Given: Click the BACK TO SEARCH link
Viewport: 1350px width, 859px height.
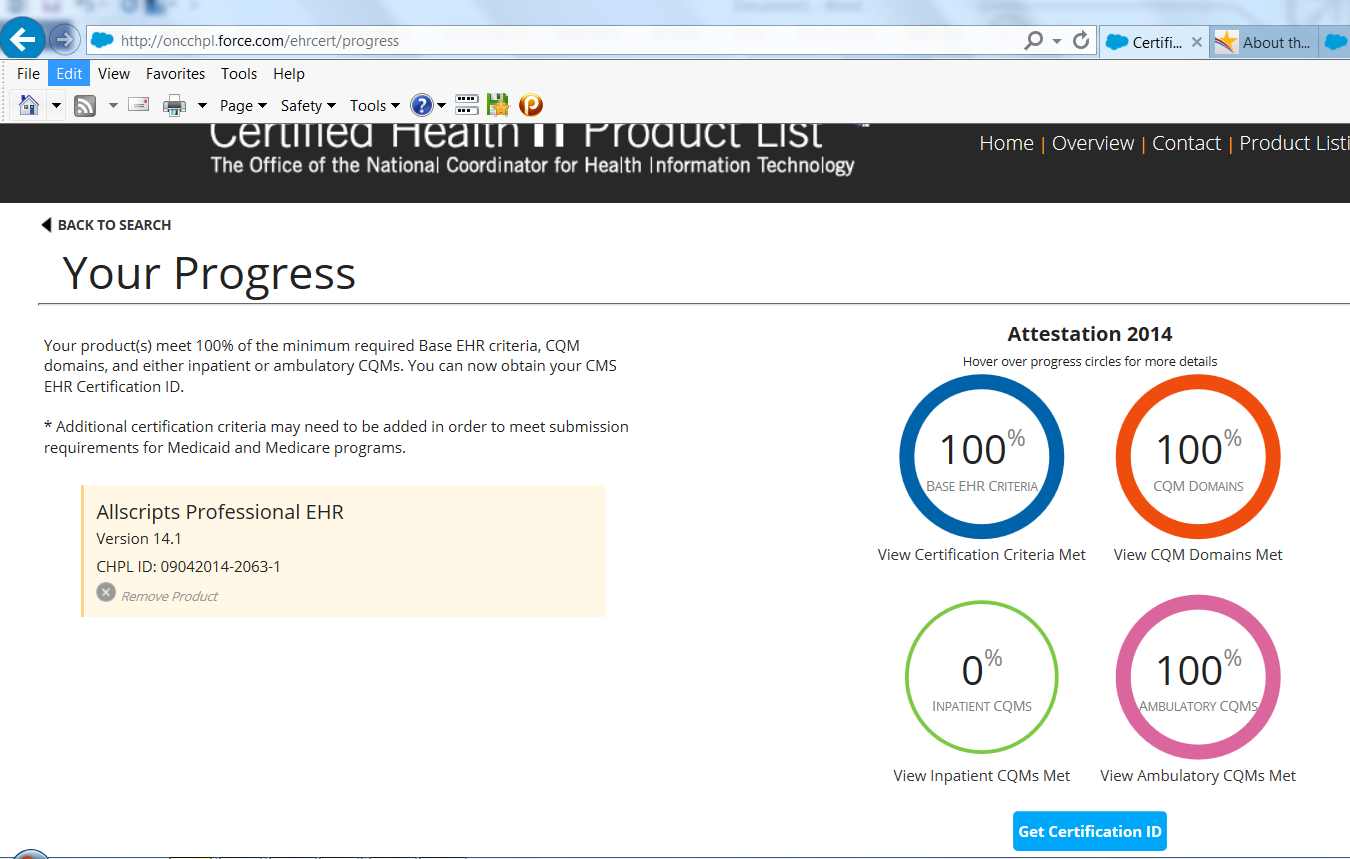Looking at the screenshot, I should click(x=114, y=225).
